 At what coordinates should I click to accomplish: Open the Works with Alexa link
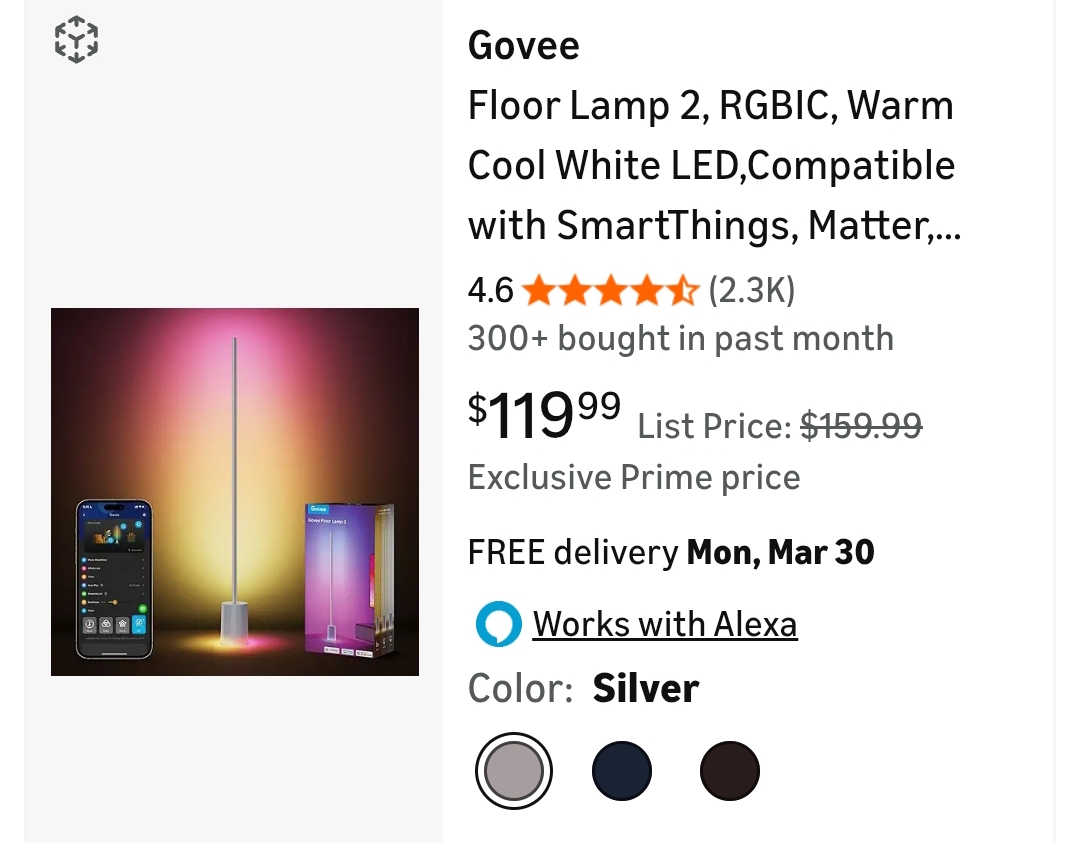(665, 625)
